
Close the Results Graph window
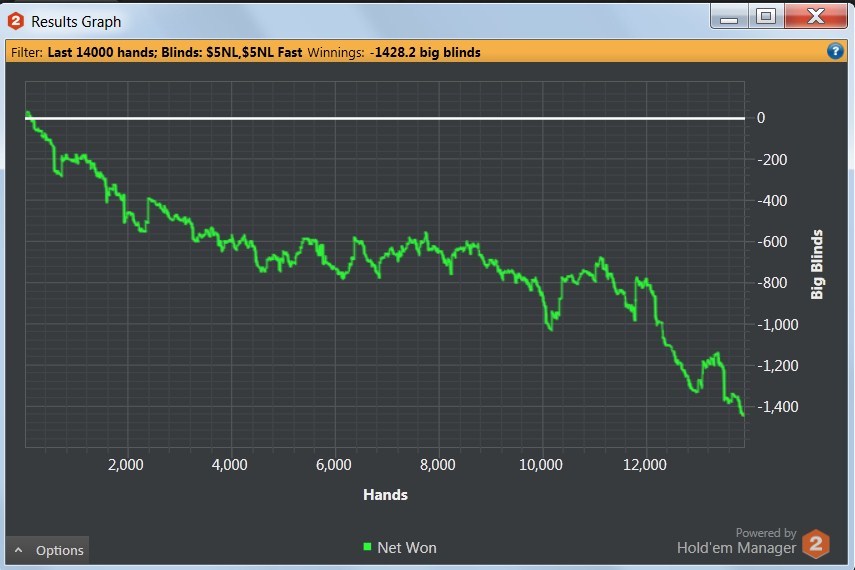[x=815, y=16]
